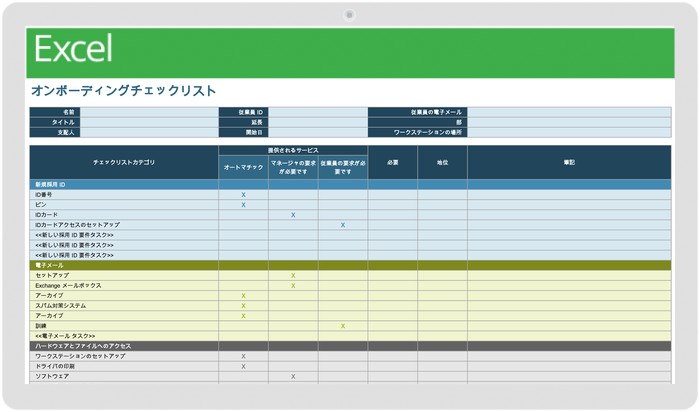Screen dimensions: 700x412
Task: Click the empty field next to 名前
Action: tap(148, 112)
